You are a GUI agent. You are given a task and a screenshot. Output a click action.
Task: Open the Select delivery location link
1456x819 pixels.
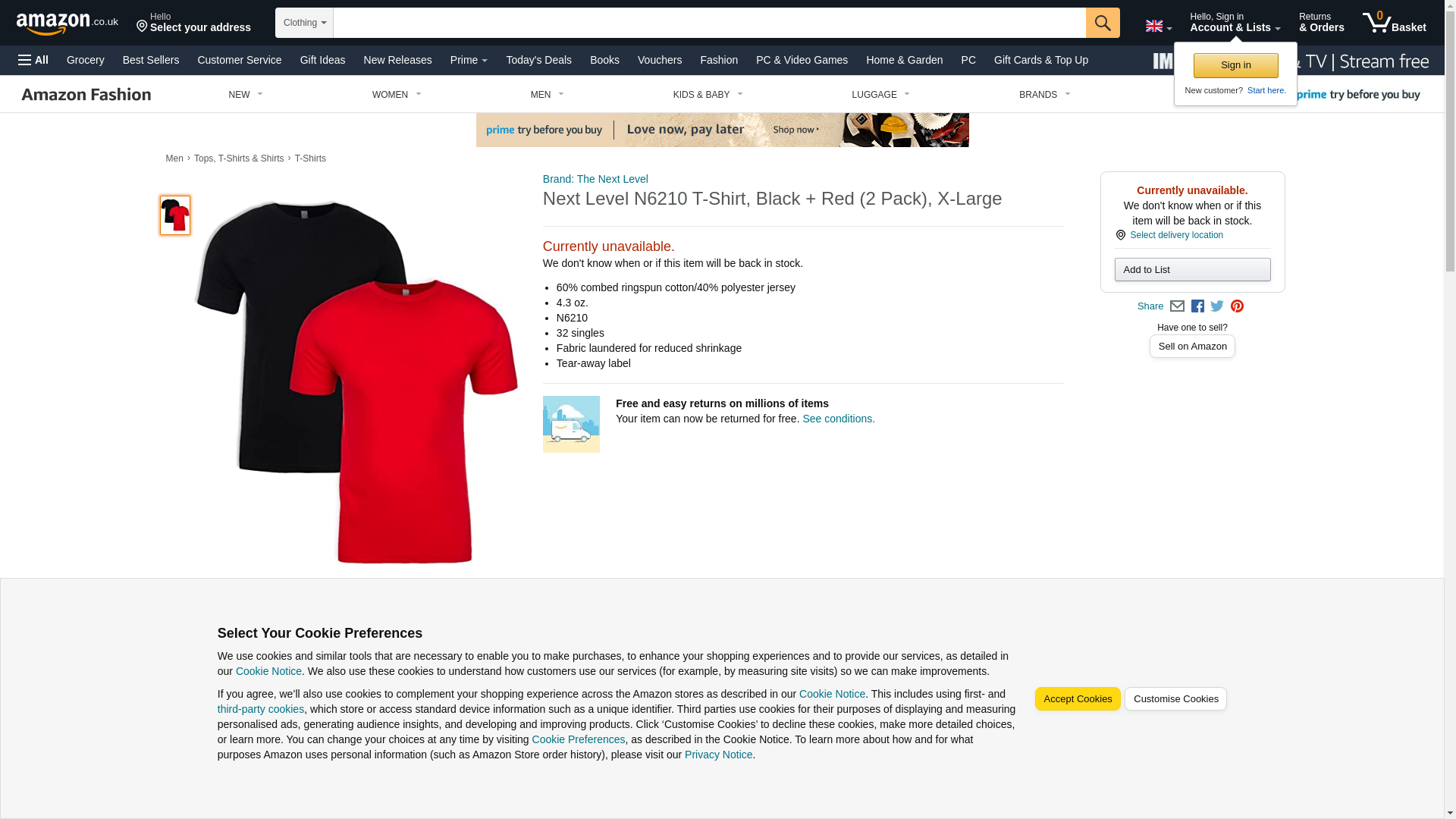[x=1176, y=235]
